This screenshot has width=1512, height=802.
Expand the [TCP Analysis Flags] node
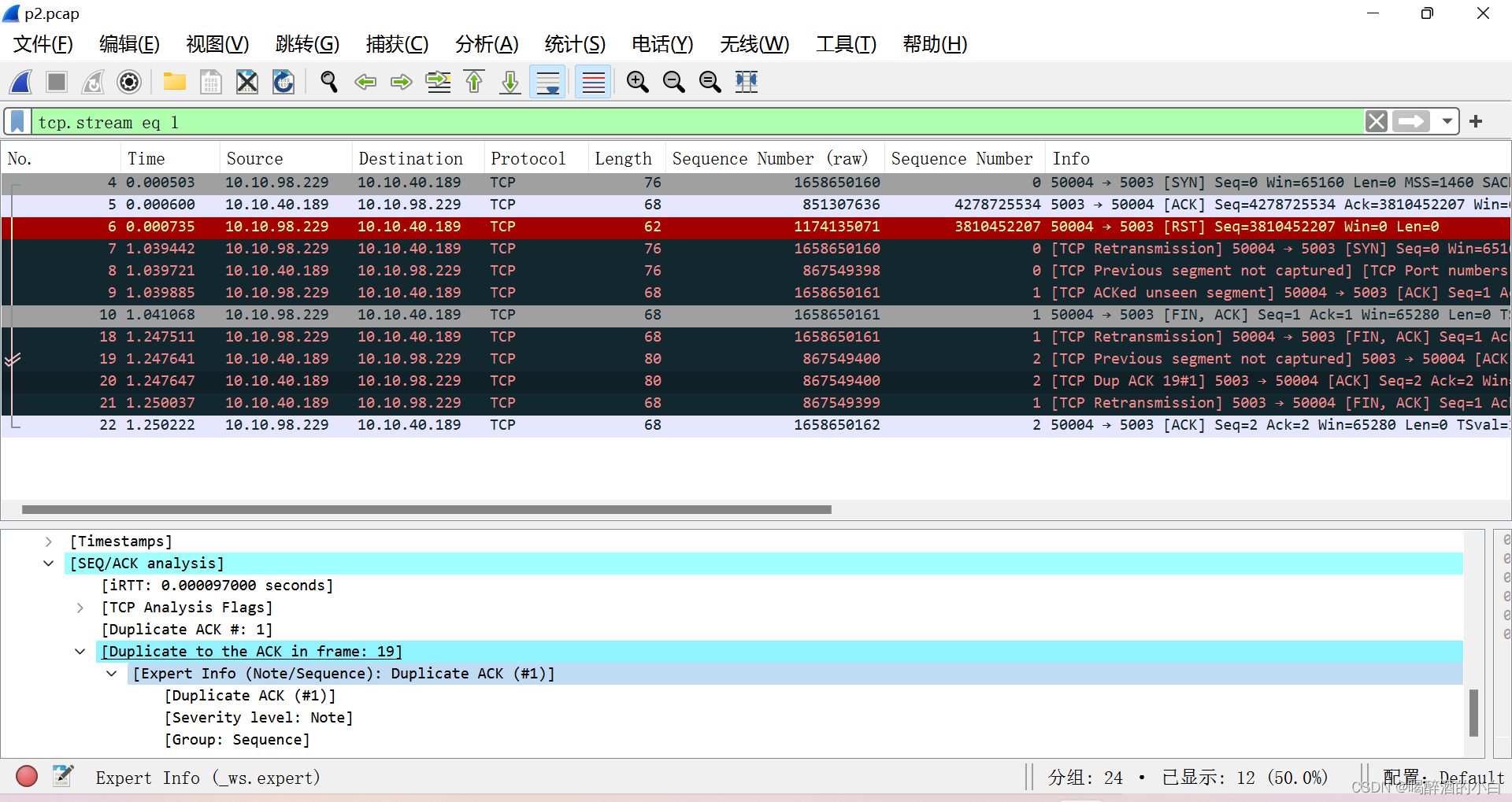tap(80, 608)
